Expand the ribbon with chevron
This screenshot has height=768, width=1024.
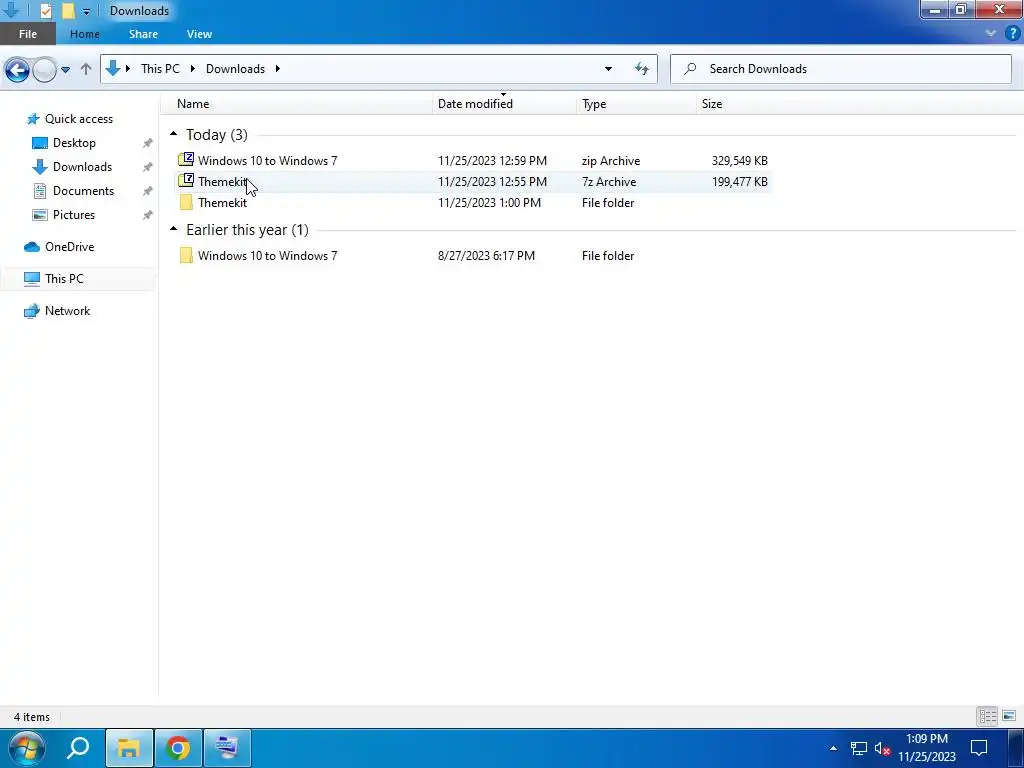point(990,33)
